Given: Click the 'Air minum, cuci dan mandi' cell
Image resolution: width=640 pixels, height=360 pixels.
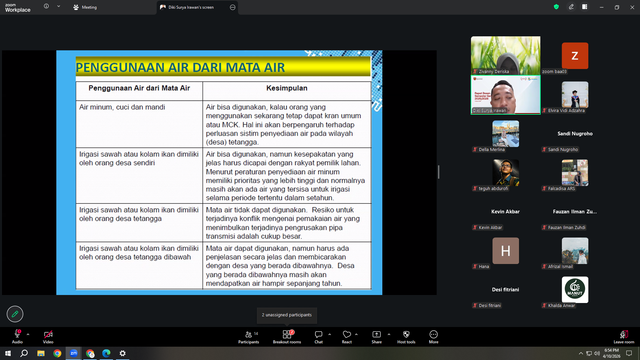Looking at the screenshot, I should click(x=139, y=124).
